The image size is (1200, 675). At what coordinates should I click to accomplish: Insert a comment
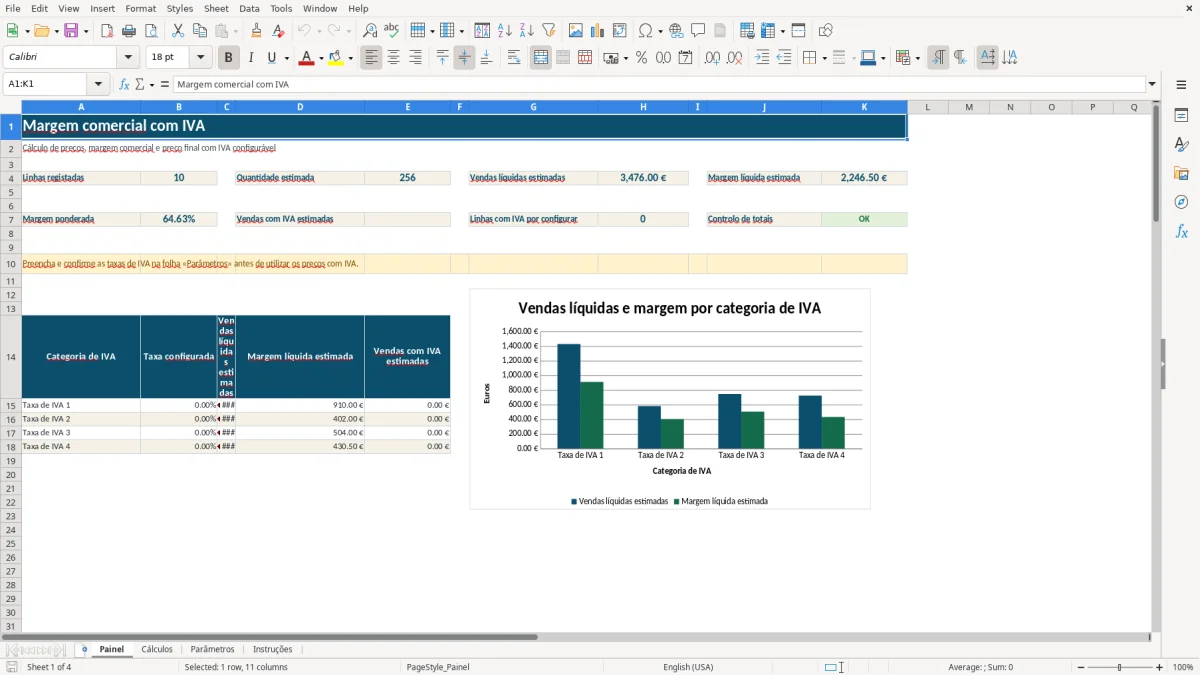(699, 31)
